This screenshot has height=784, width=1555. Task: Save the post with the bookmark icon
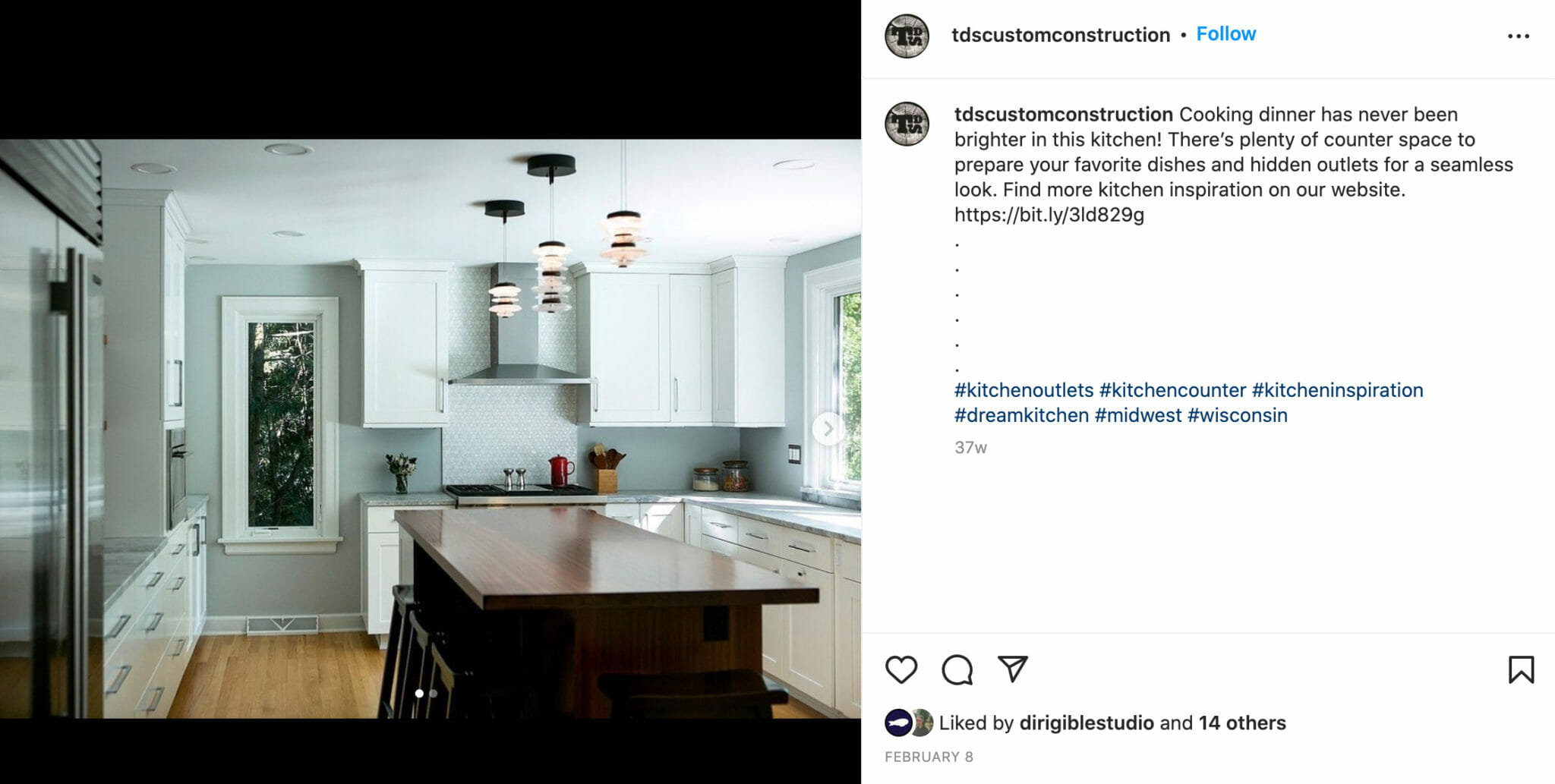pyautogui.click(x=1521, y=669)
